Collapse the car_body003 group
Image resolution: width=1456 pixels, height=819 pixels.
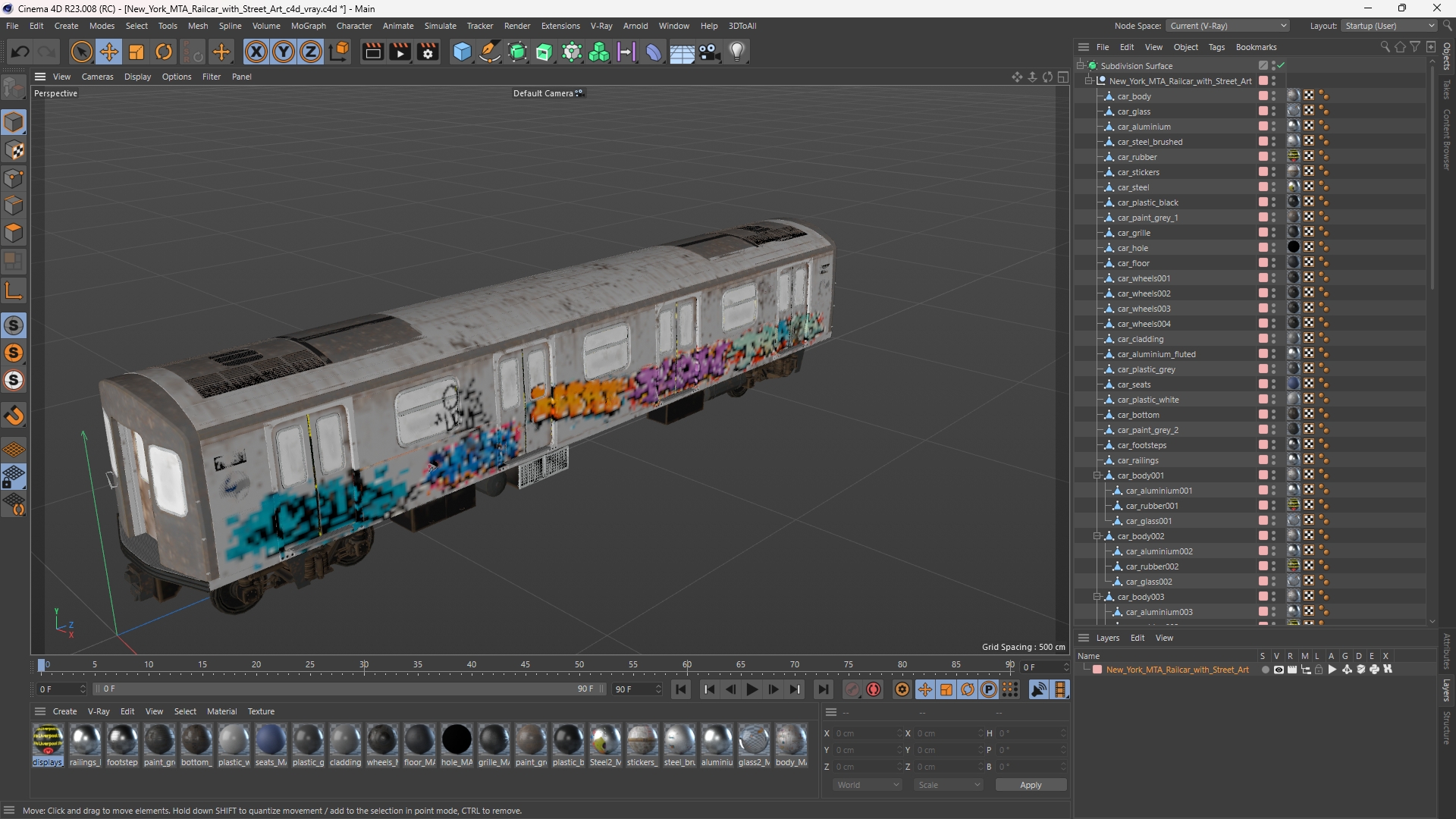pyautogui.click(x=1097, y=597)
